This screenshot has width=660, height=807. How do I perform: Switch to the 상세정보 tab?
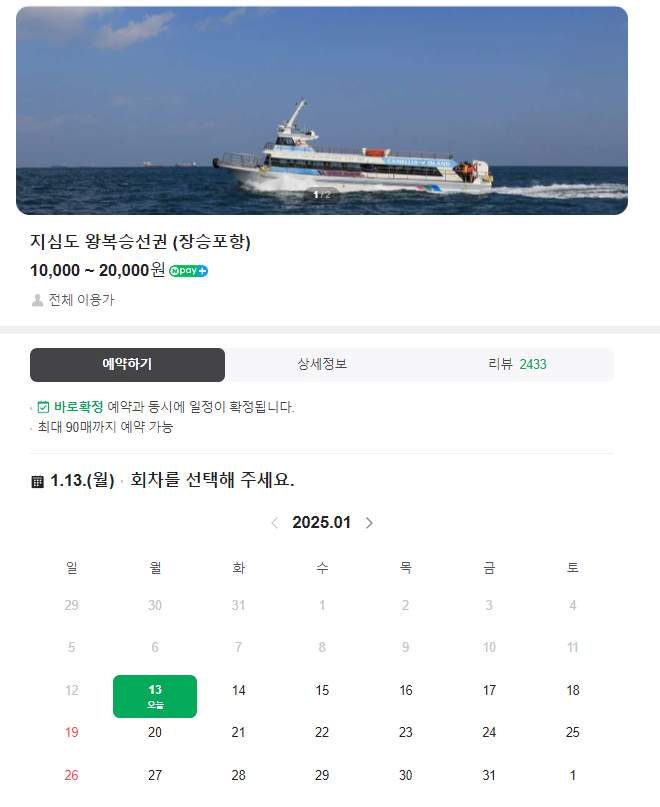pyautogui.click(x=323, y=364)
